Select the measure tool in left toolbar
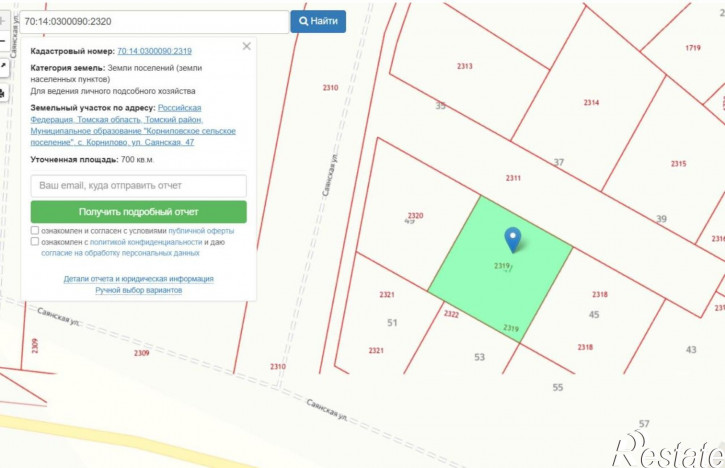The height and width of the screenshot is (468, 725). (3, 67)
